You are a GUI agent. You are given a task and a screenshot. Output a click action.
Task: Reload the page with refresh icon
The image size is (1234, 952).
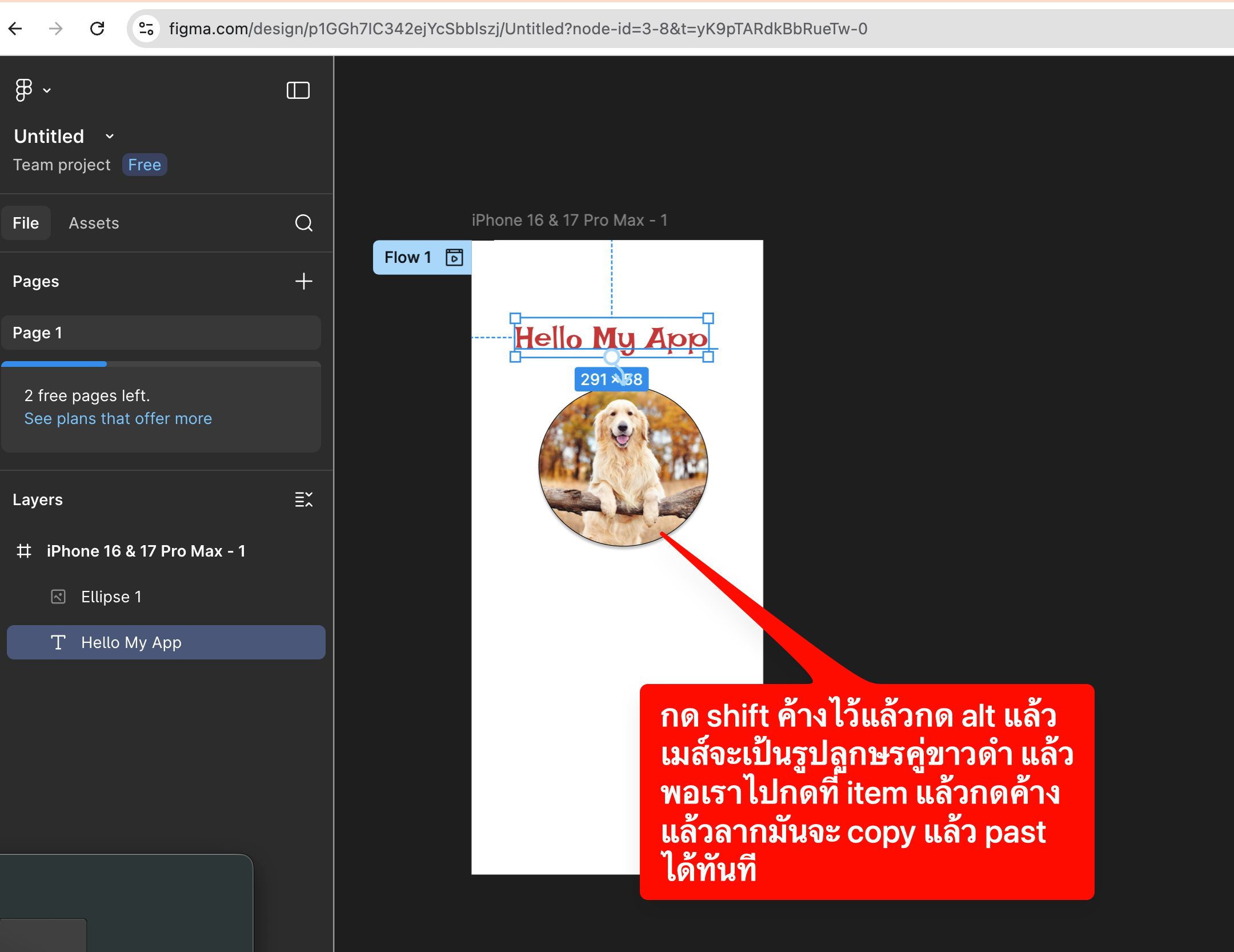97,29
